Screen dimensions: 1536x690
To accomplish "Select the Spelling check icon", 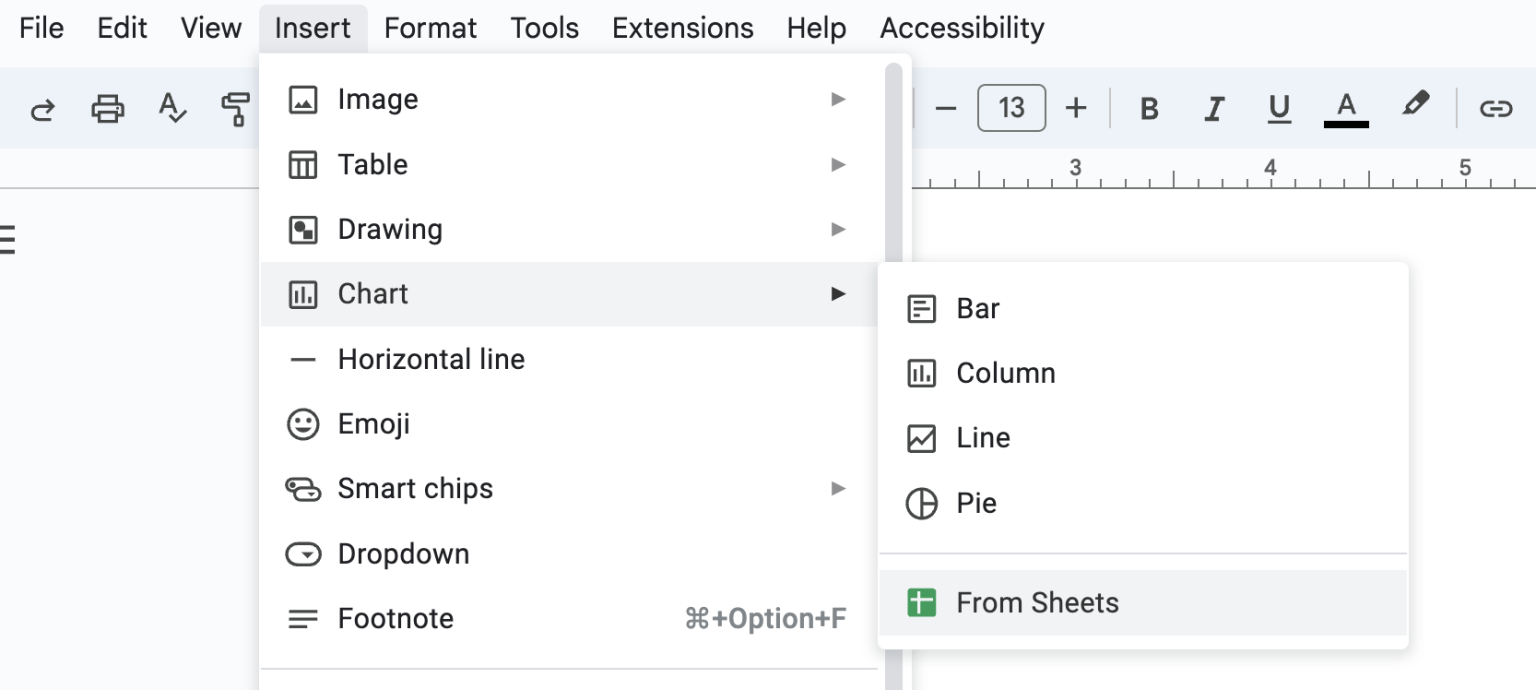I will pos(172,108).
